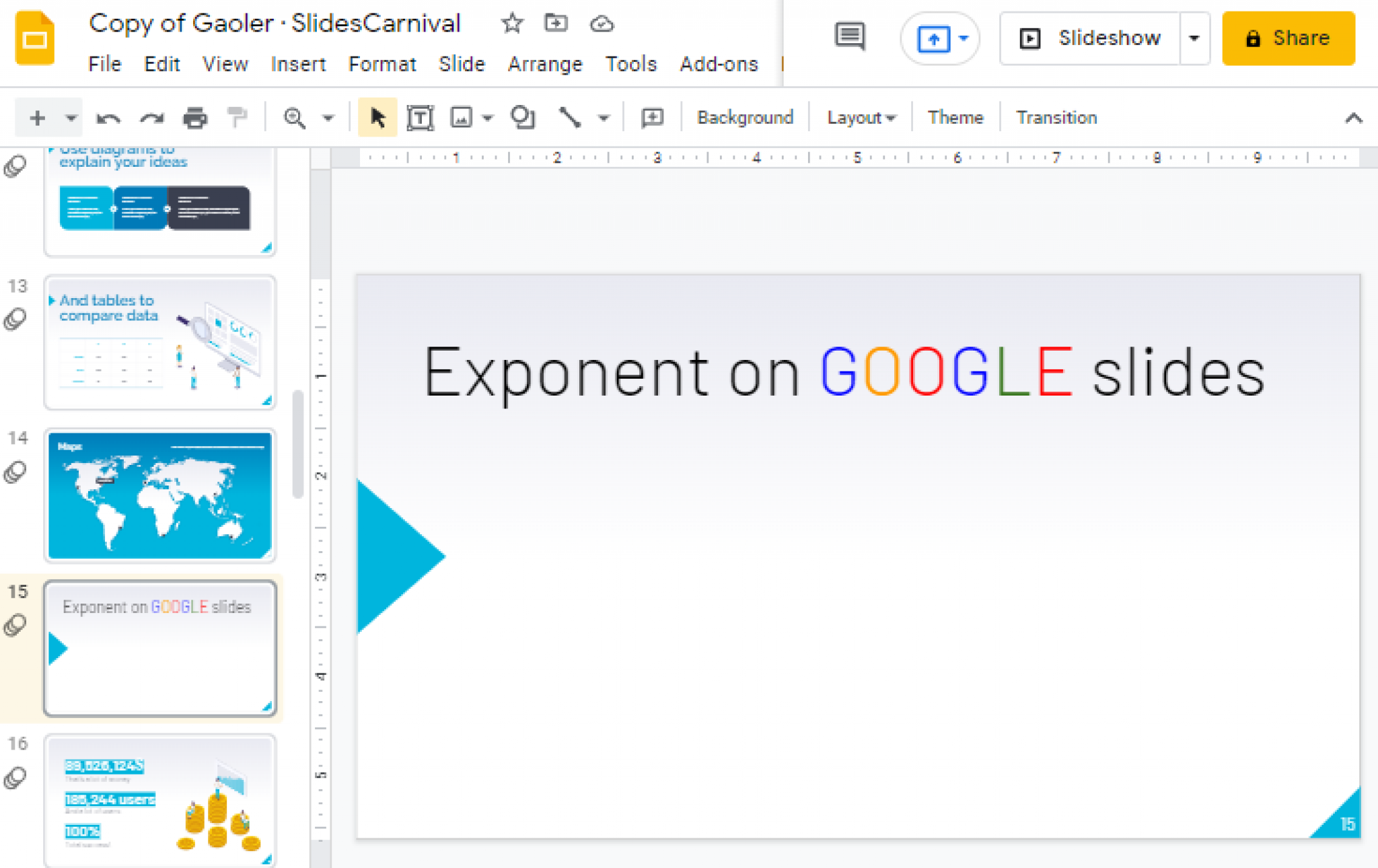Undo the last action
This screenshot has width=1378, height=868.
point(108,118)
